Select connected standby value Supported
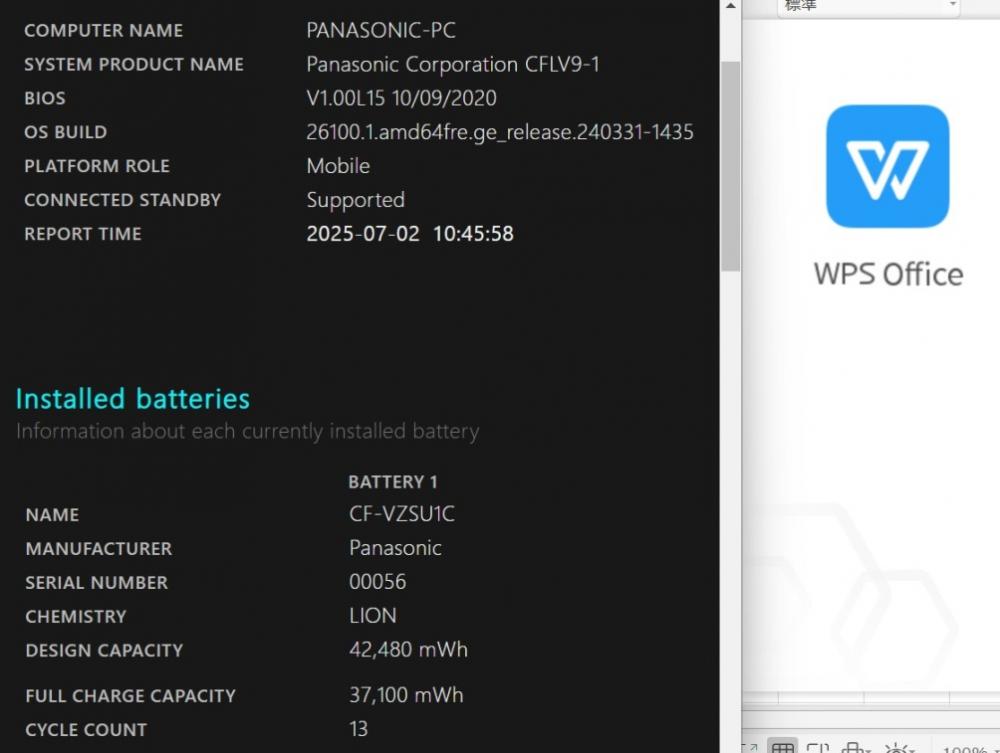The width and height of the screenshot is (1000, 753). 355,200
